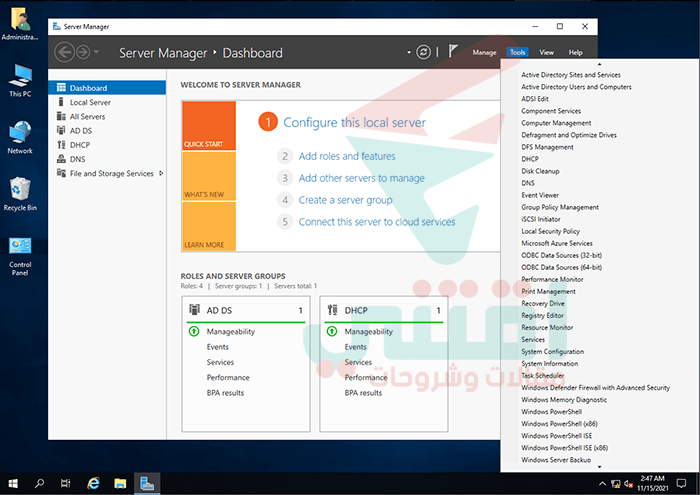The width and height of the screenshot is (700, 495).
Task: Open DHCP role tile header
Action: 384,310
